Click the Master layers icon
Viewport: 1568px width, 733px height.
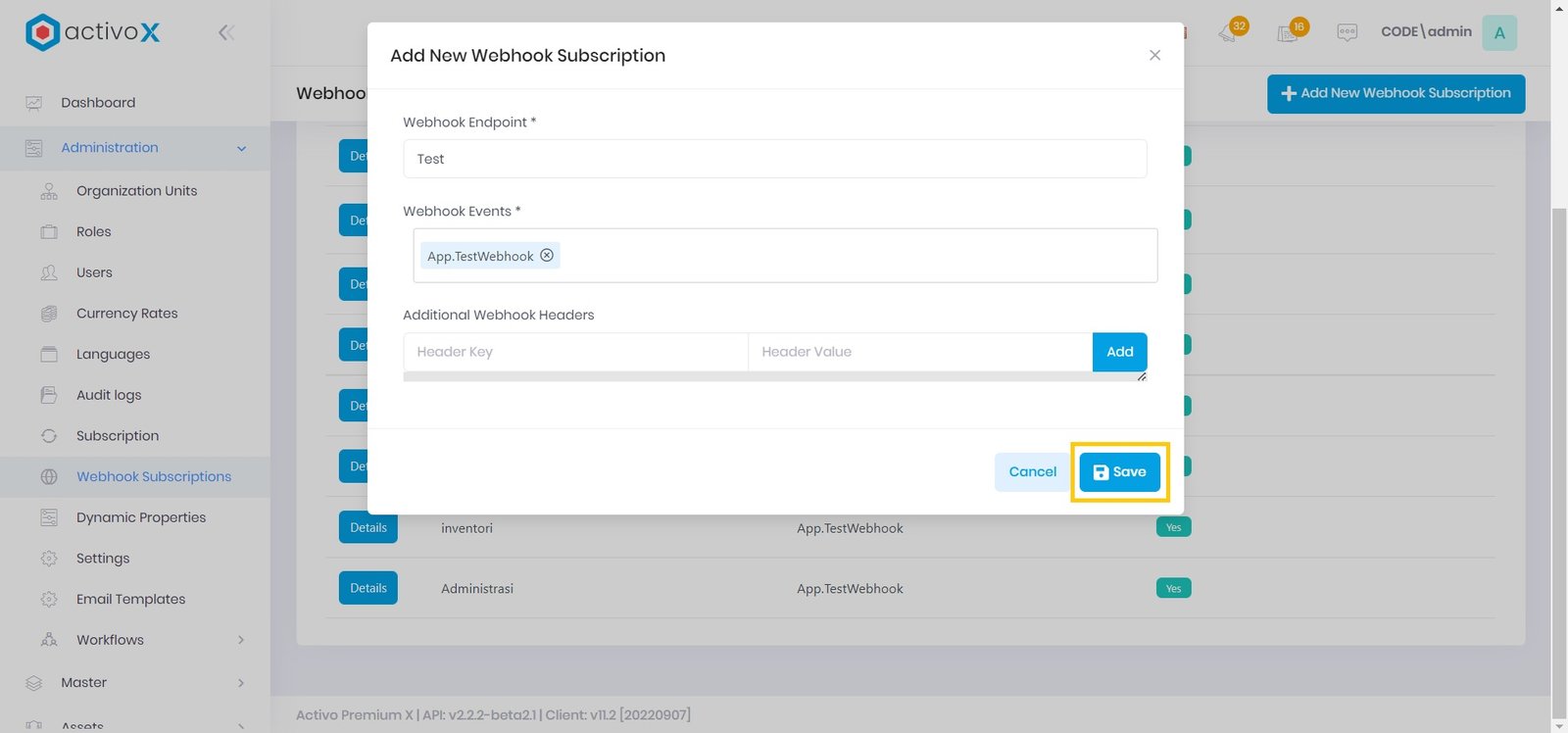[34, 683]
